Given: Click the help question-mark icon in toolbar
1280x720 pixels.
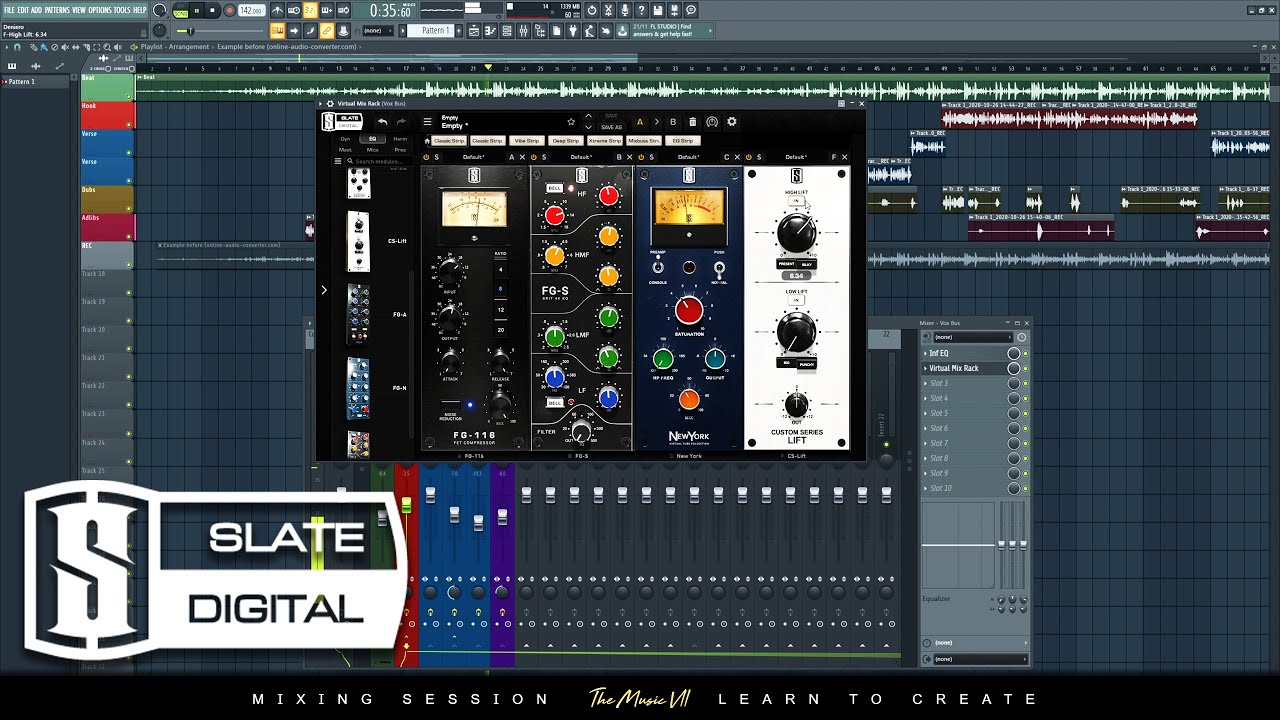Looking at the screenshot, I should [x=640, y=10].
